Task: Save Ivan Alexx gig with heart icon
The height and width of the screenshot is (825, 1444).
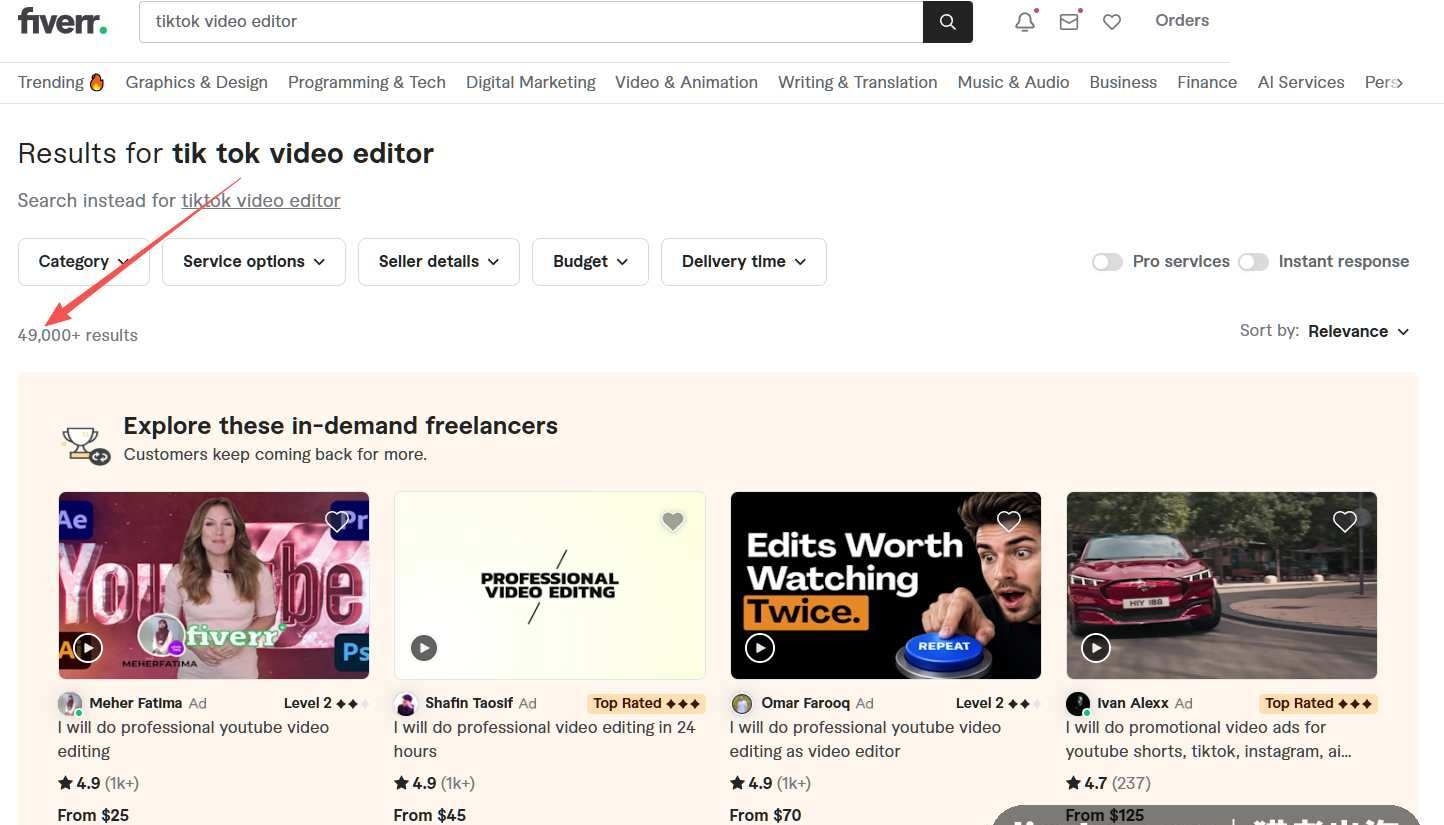Action: click(1345, 521)
